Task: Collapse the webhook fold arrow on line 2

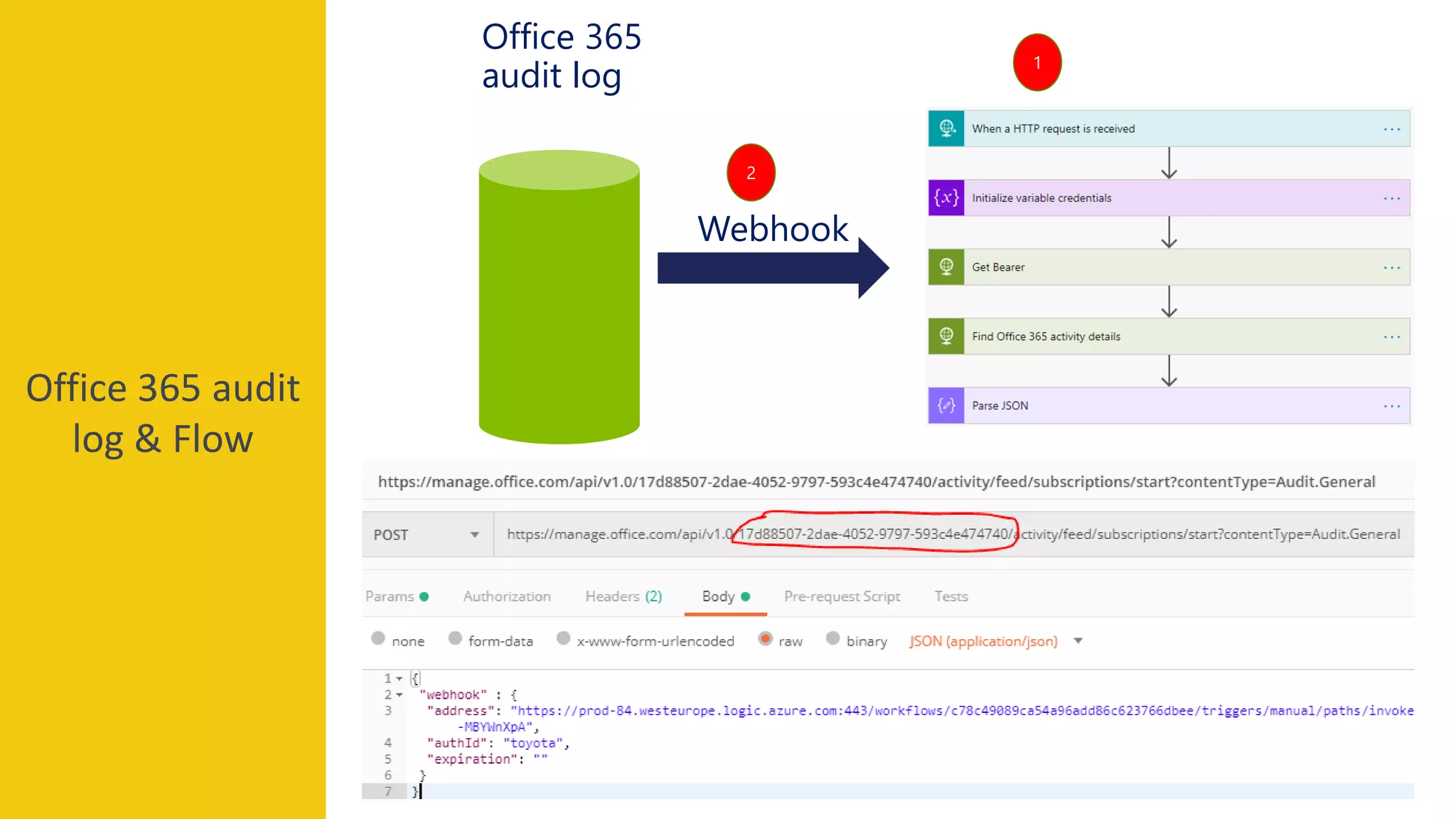Action: (x=400, y=695)
